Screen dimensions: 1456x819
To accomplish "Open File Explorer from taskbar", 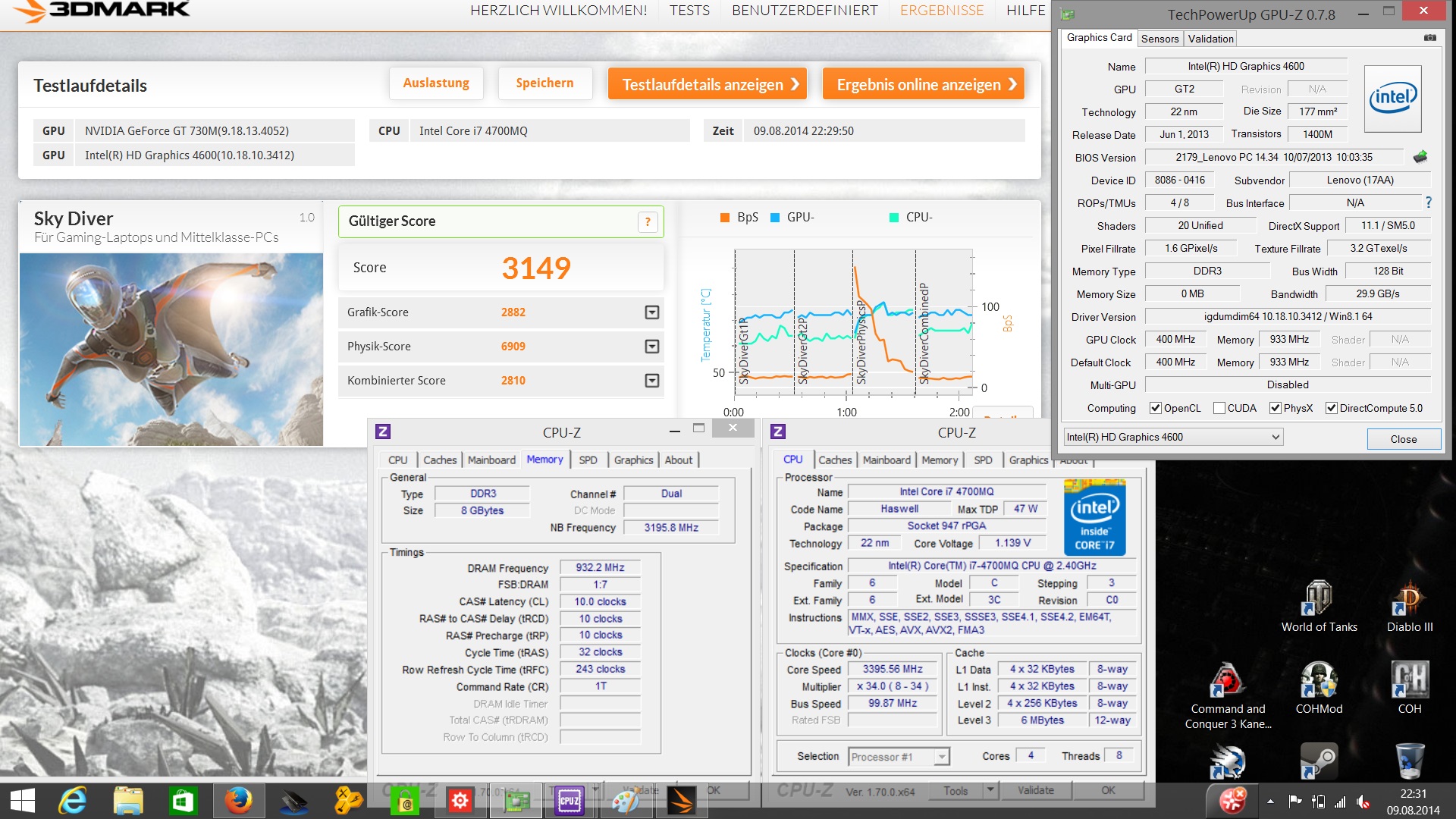I will (x=128, y=801).
